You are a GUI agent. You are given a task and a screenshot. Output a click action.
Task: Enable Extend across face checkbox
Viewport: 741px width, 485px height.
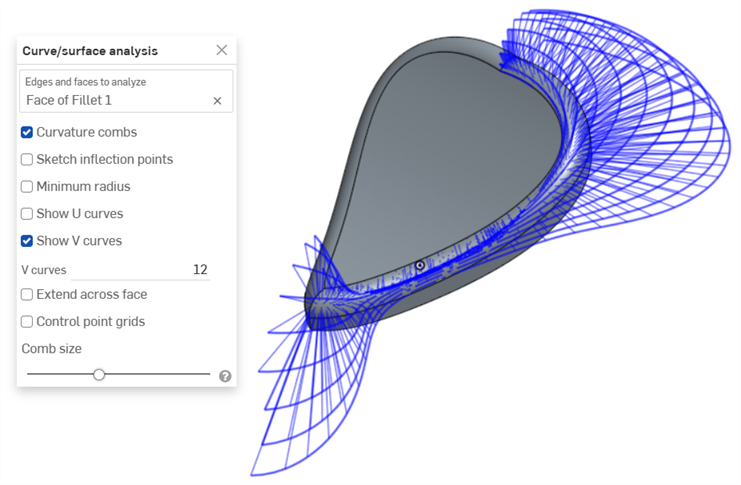27,294
